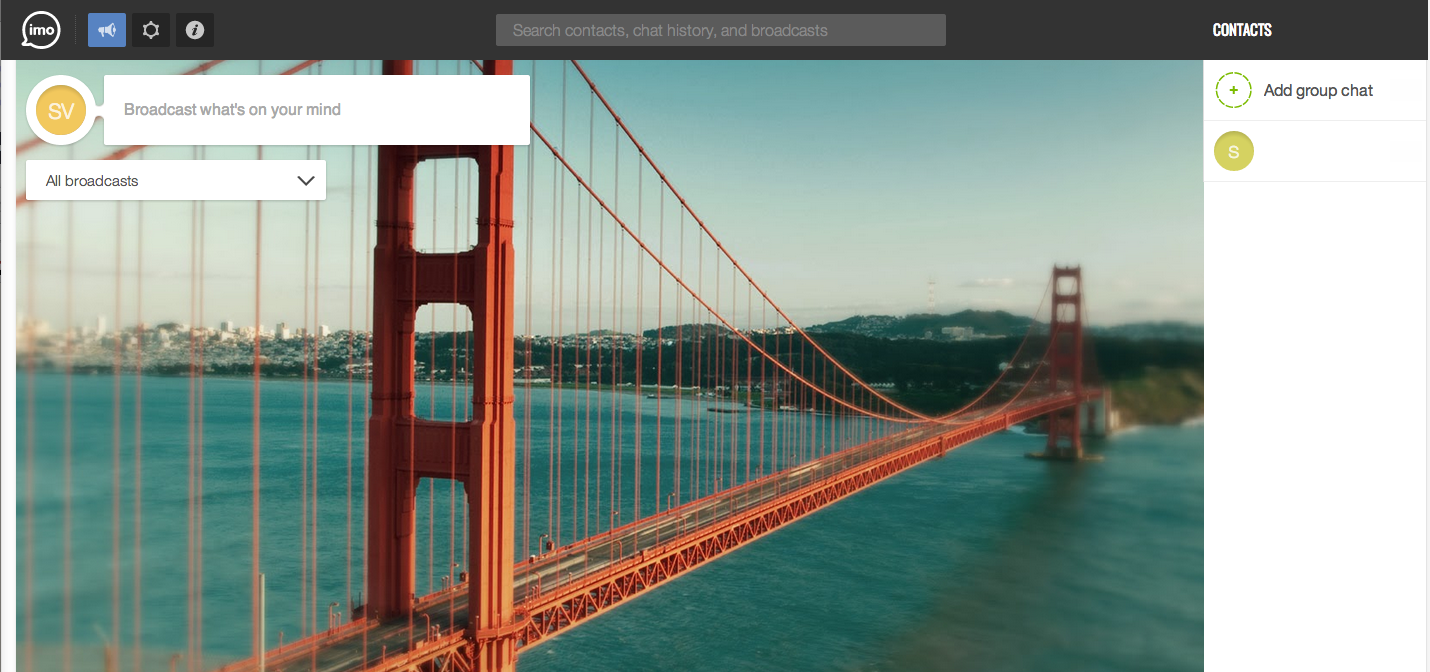The height and width of the screenshot is (672, 1430).
Task: Click the chevron arrow of All broadcasts
Action: tap(306, 181)
